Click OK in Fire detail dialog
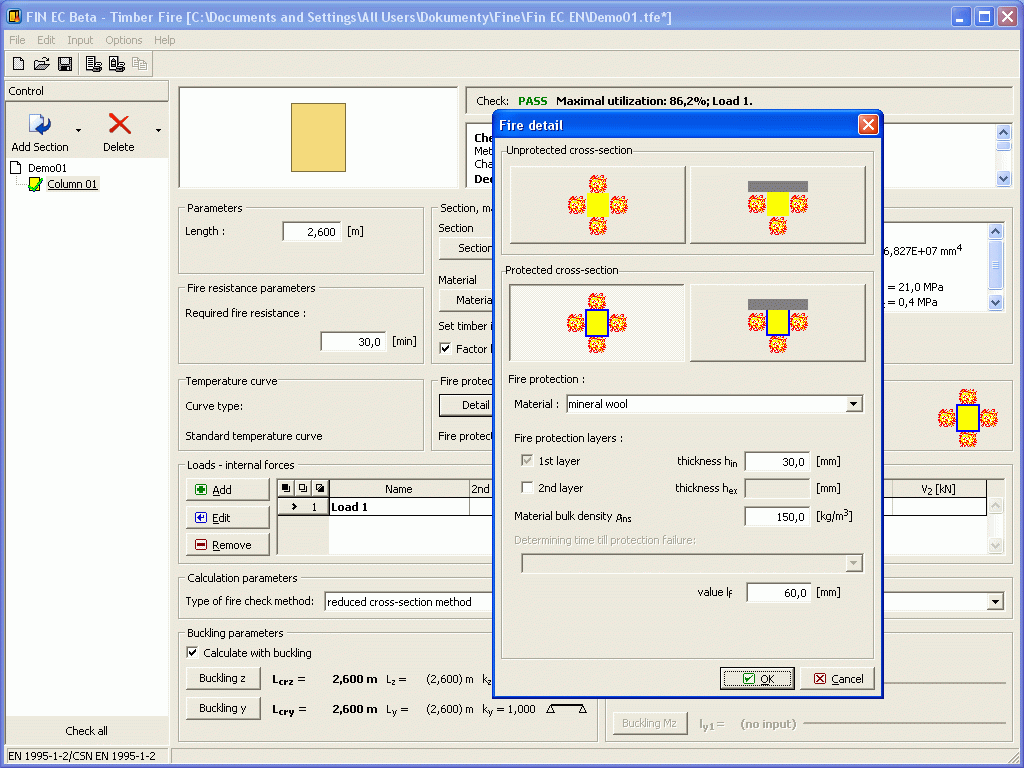The width and height of the screenshot is (1024, 768). point(757,678)
